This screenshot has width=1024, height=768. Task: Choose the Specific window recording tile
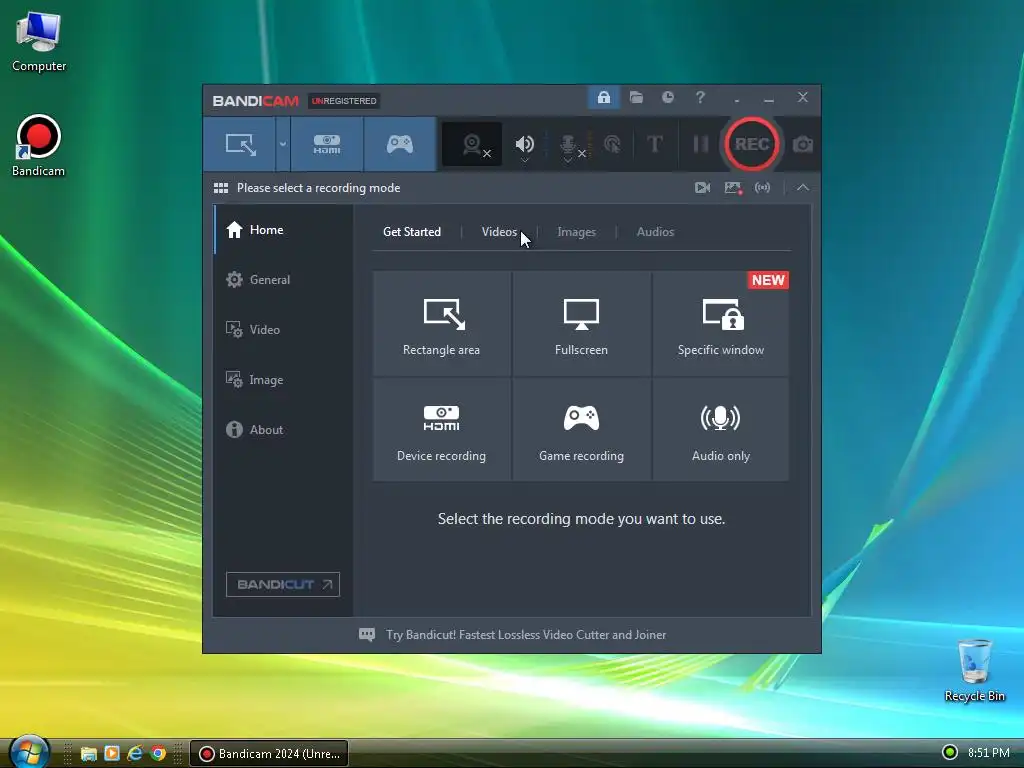coord(720,324)
